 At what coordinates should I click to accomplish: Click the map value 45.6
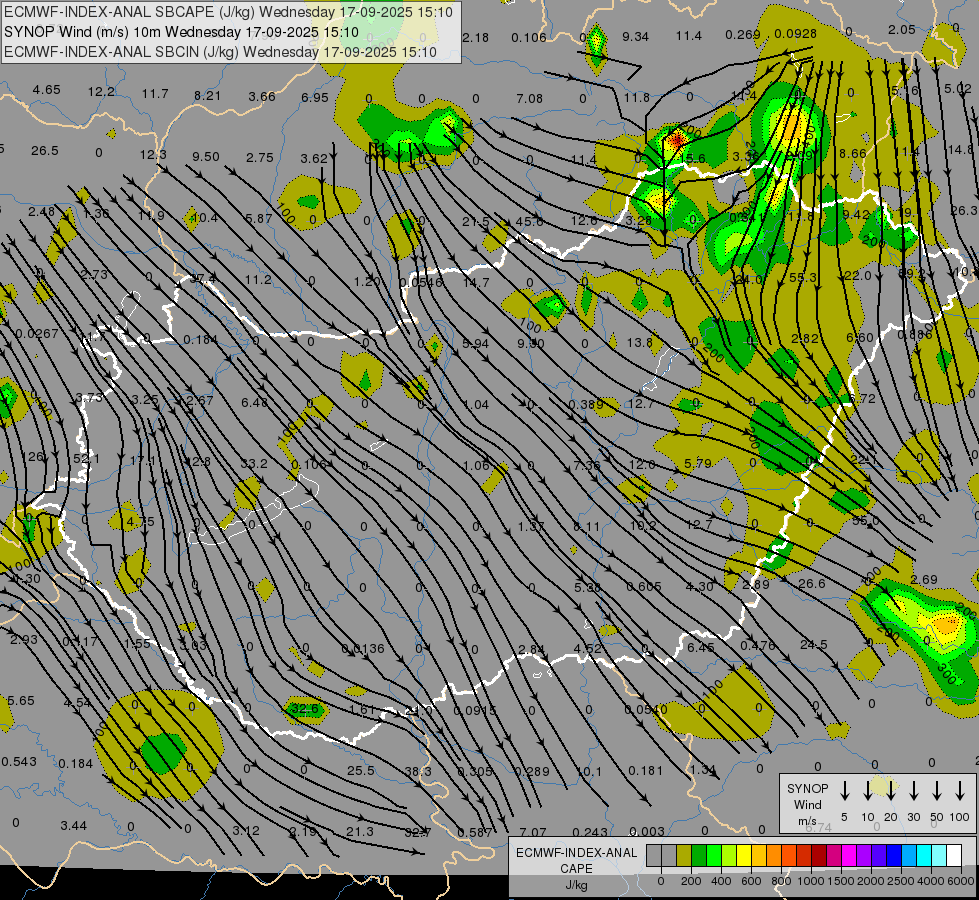(x=529, y=221)
